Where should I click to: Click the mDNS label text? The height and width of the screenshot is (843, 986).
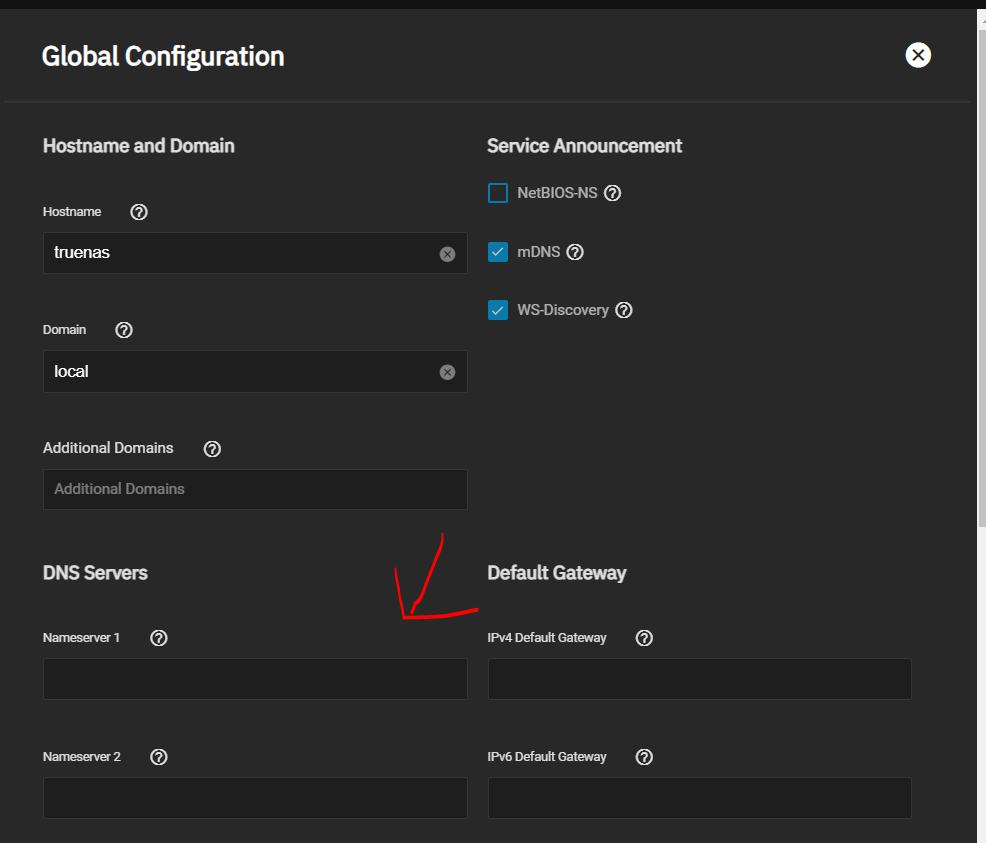(x=538, y=252)
